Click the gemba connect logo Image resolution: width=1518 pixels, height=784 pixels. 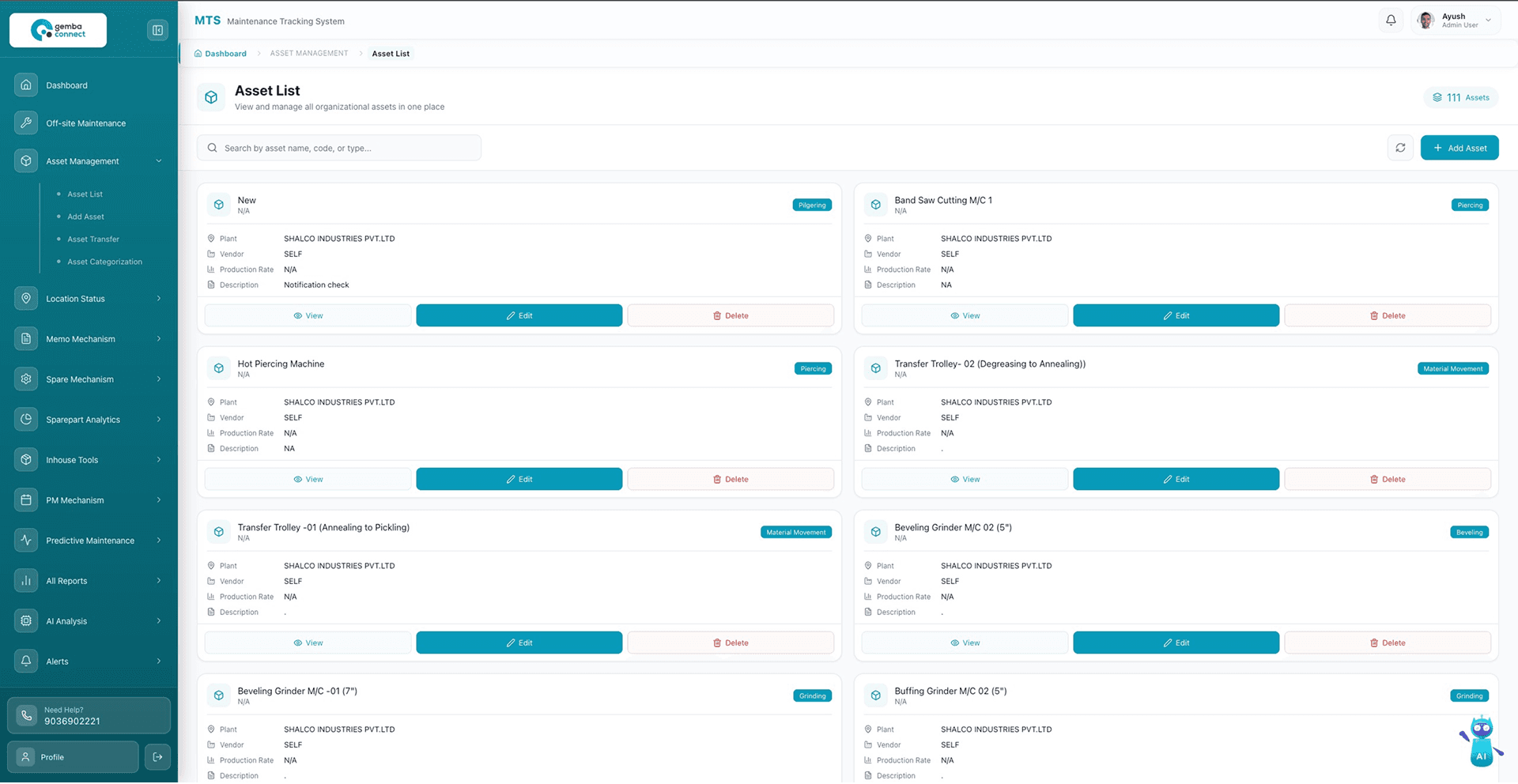(x=58, y=30)
